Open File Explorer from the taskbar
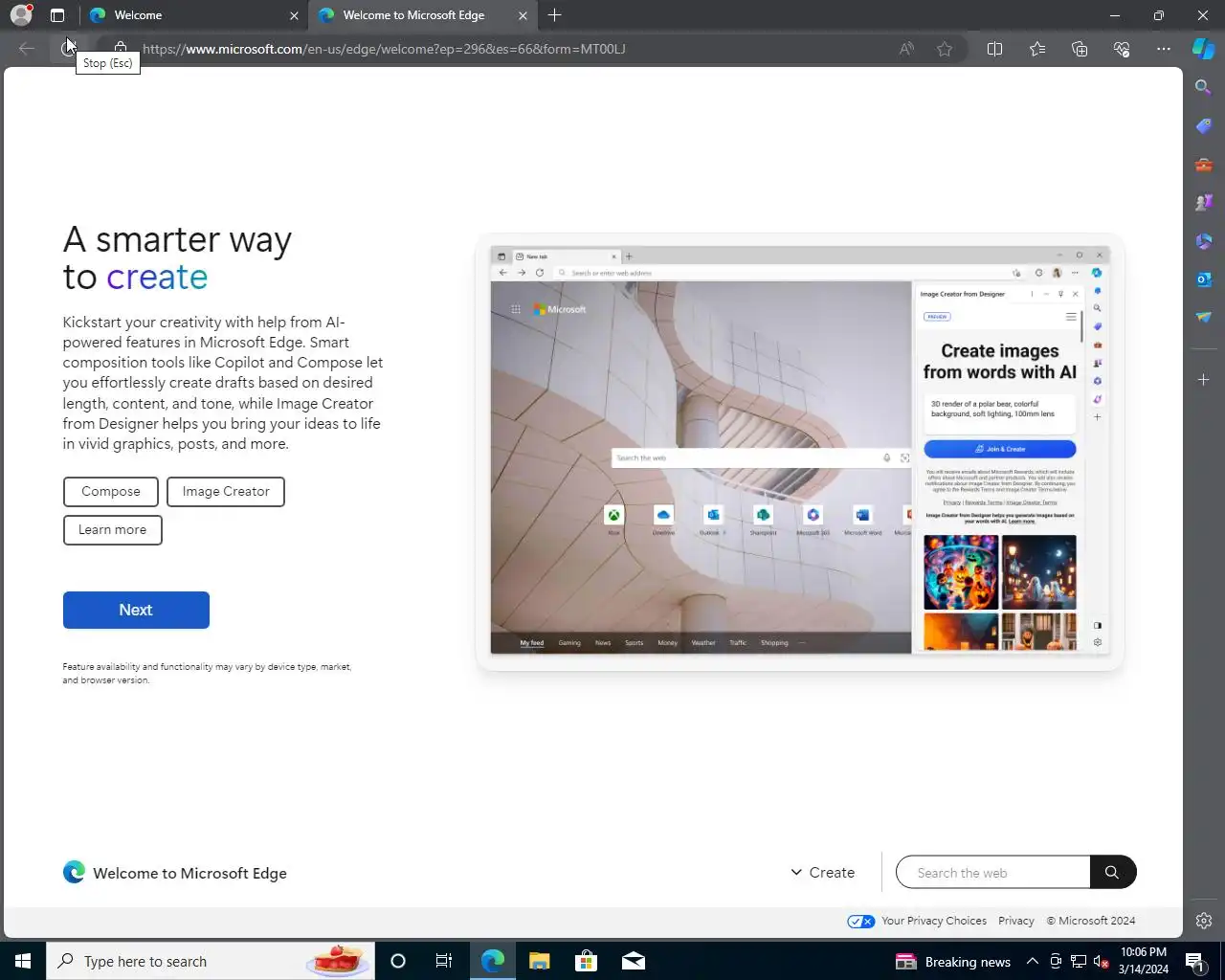 click(x=540, y=961)
